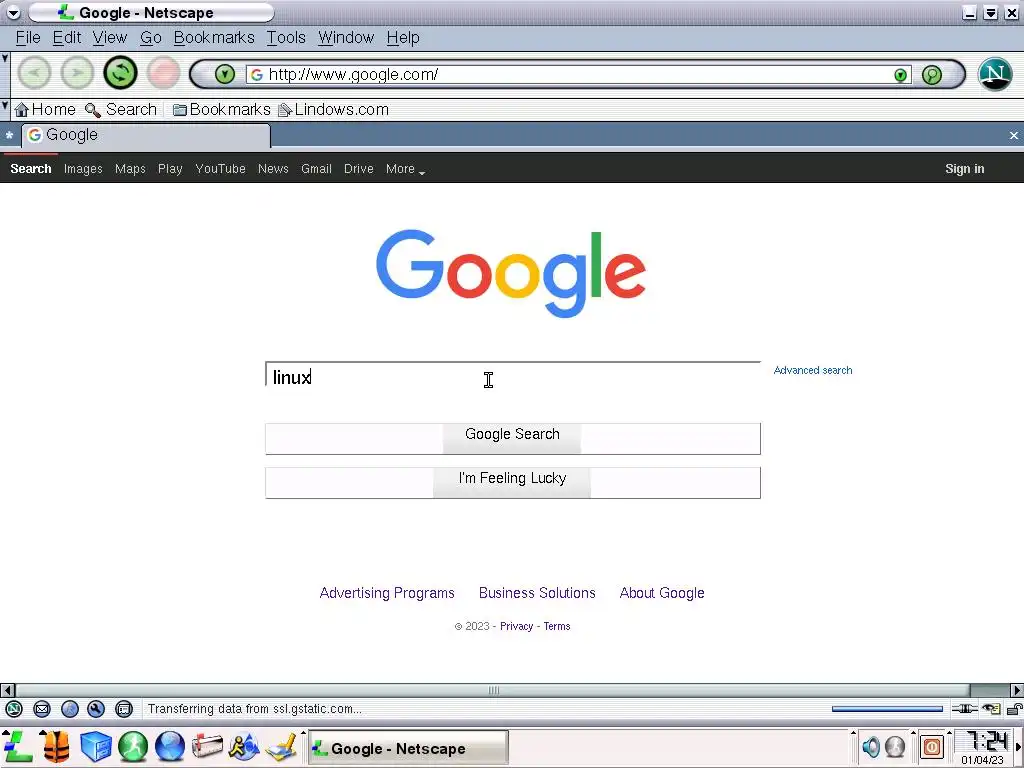Open the Bookmarks folder on the personal toolbar

[x=221, y=110]
